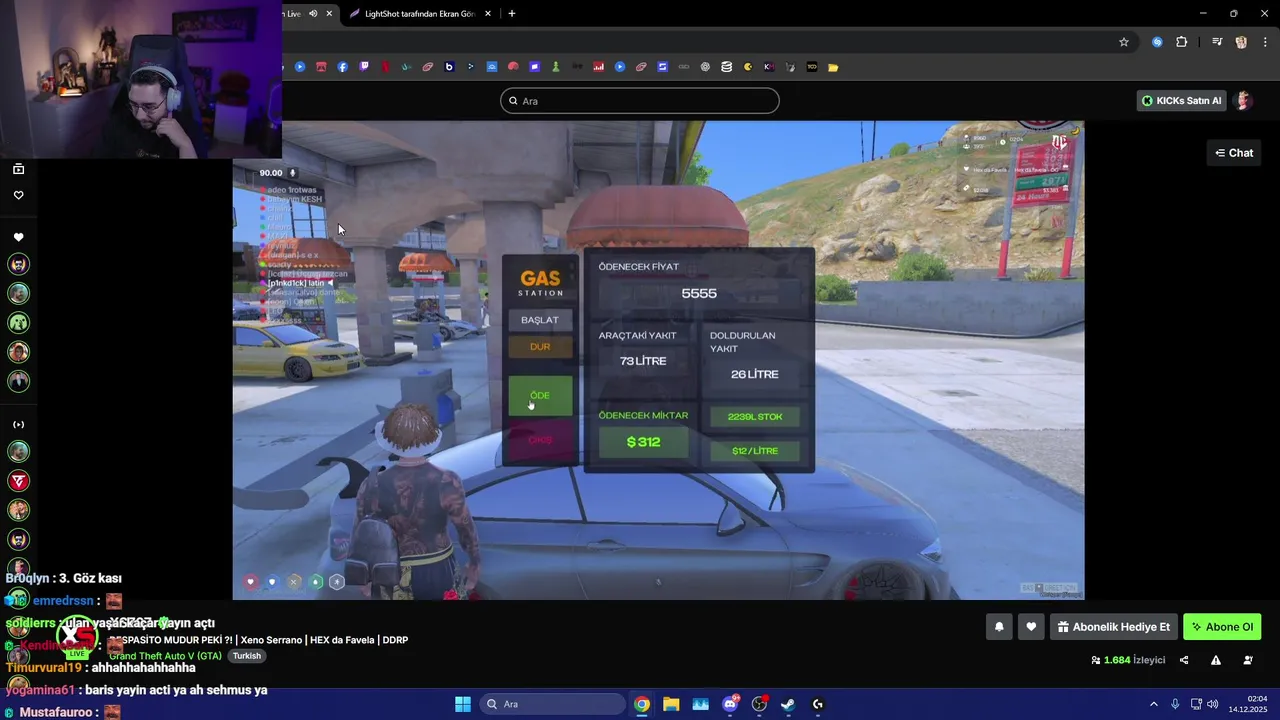1280x720 pixels.
Task: Click the Facebook bookmark icon
Action: (343, 67)
